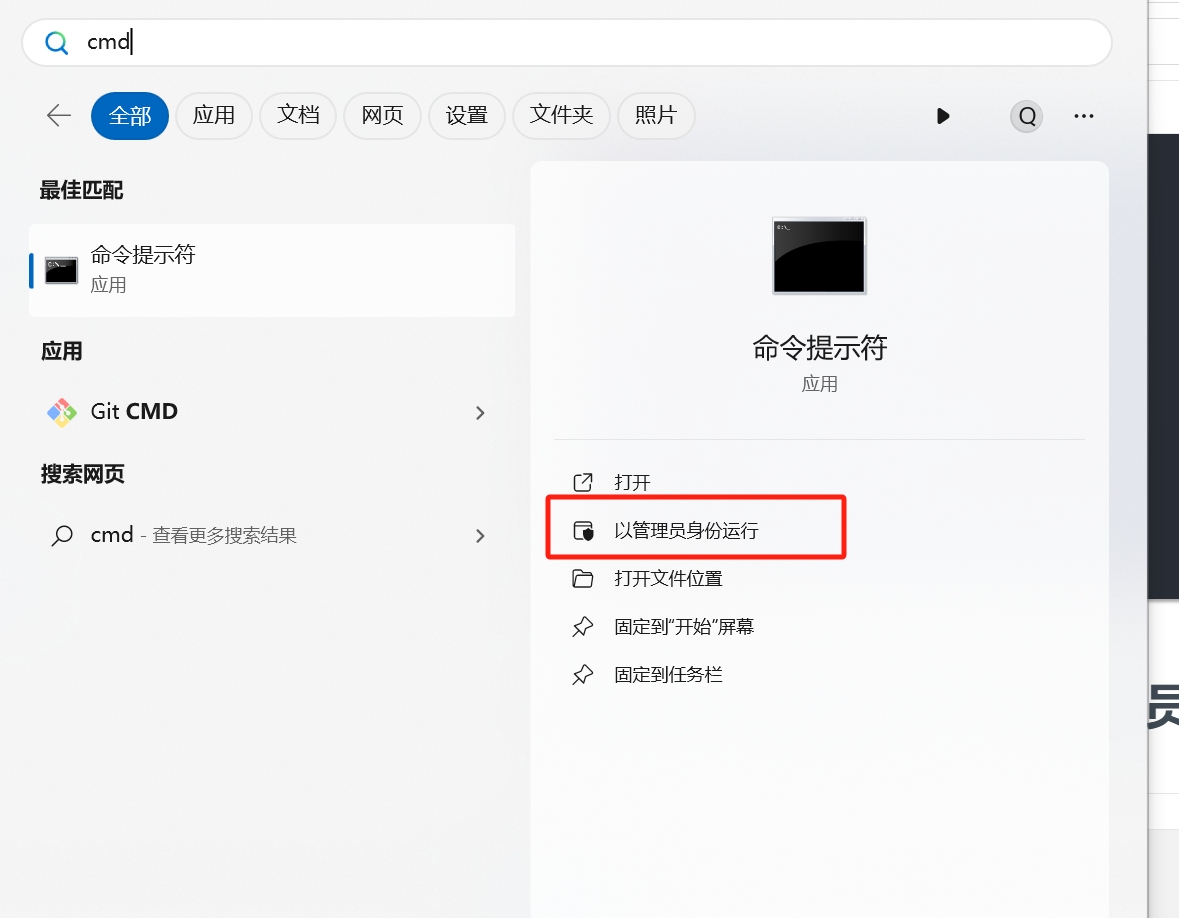The width and height of the screenshot is (1179, 918).
Task: Click the search magnifier icon in search box
Action: coord(57,43)
